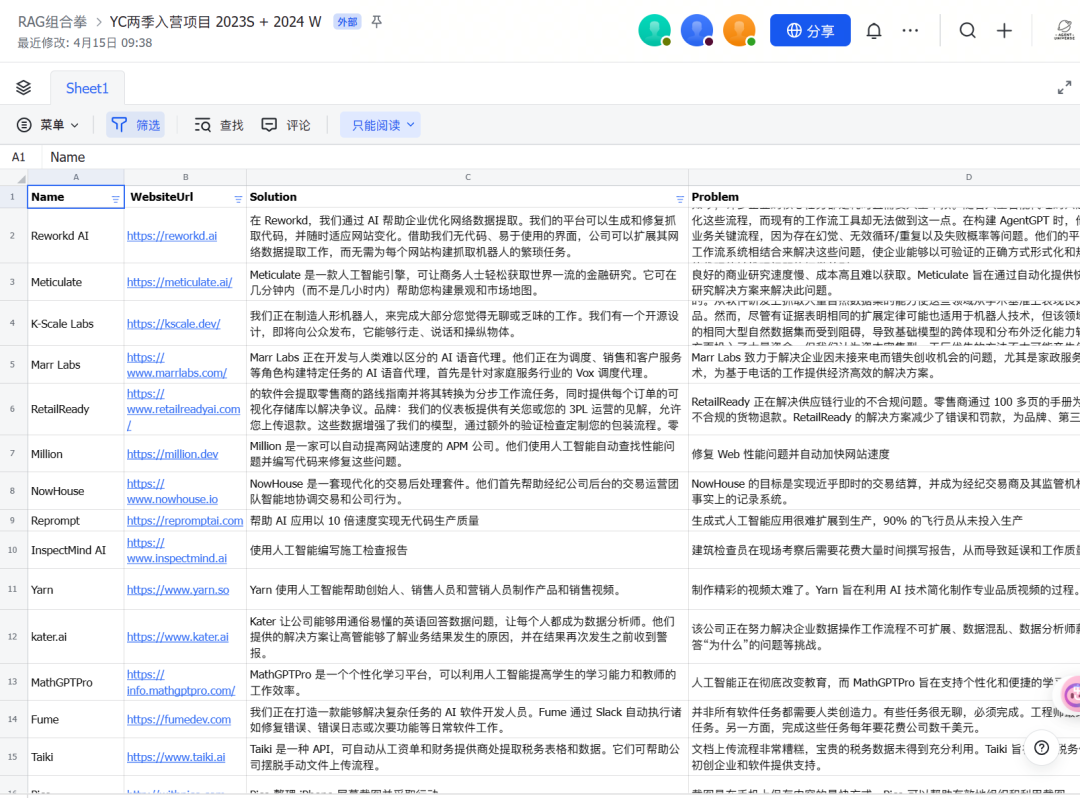Image resolution: width=1080 pixels, height=798 pixels.
Task: Click the RAG组合拳 breadcrumb
Action: [x=52, y=22]
